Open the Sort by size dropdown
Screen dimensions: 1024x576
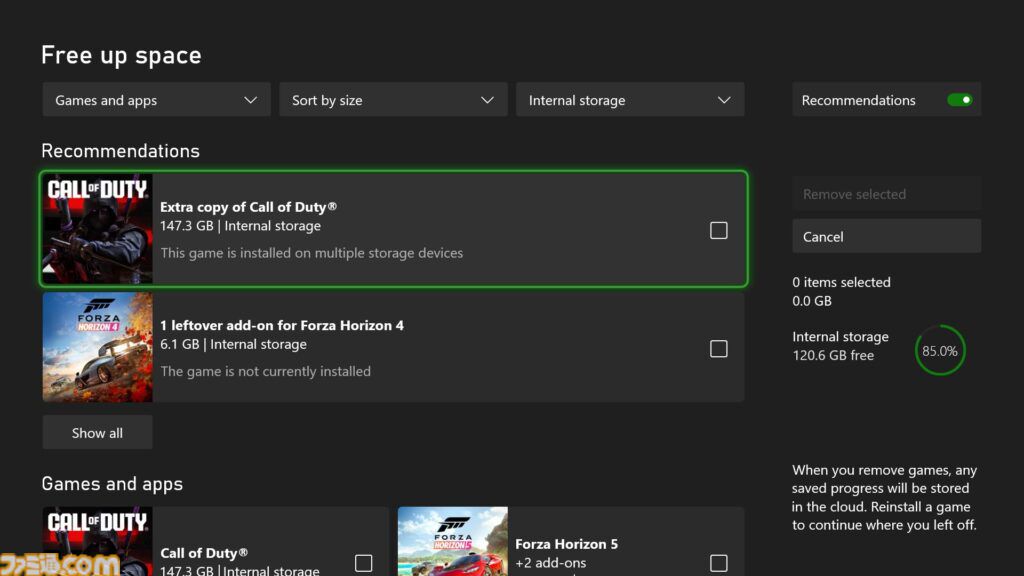pyautogui.click(x=393, y=100)
